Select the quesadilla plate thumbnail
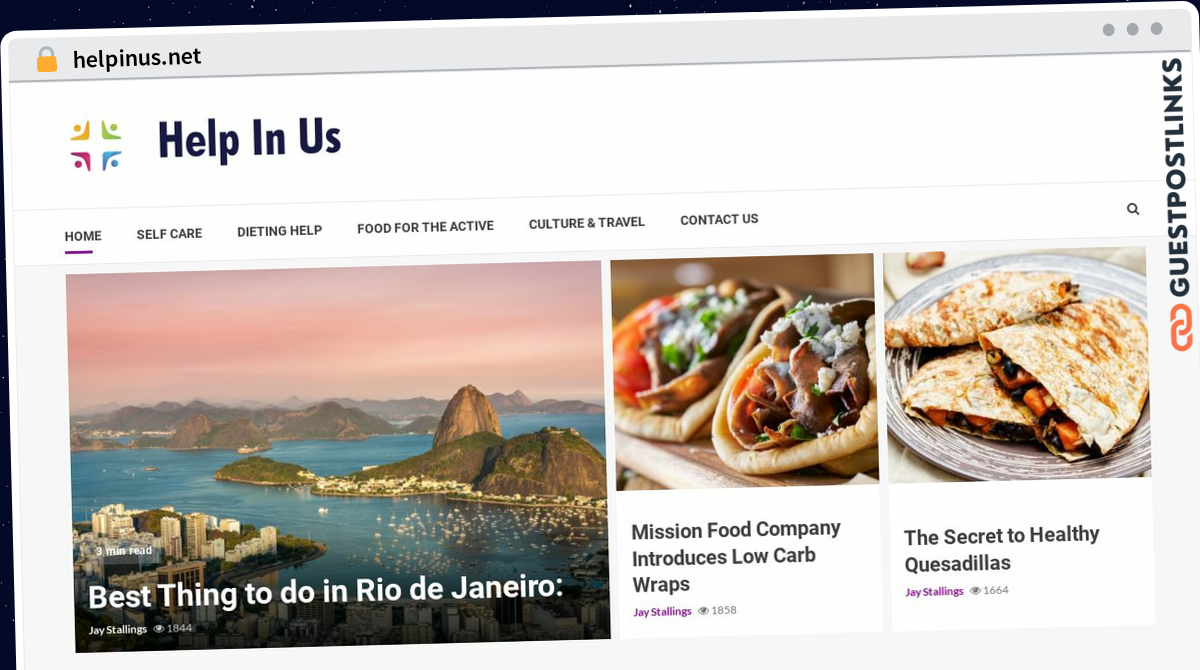 tap(1016, 365)
